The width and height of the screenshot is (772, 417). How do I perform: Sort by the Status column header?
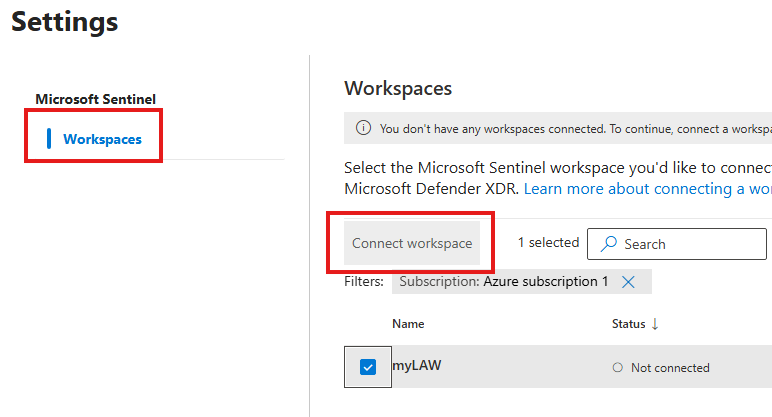click(x=628, y=324)
